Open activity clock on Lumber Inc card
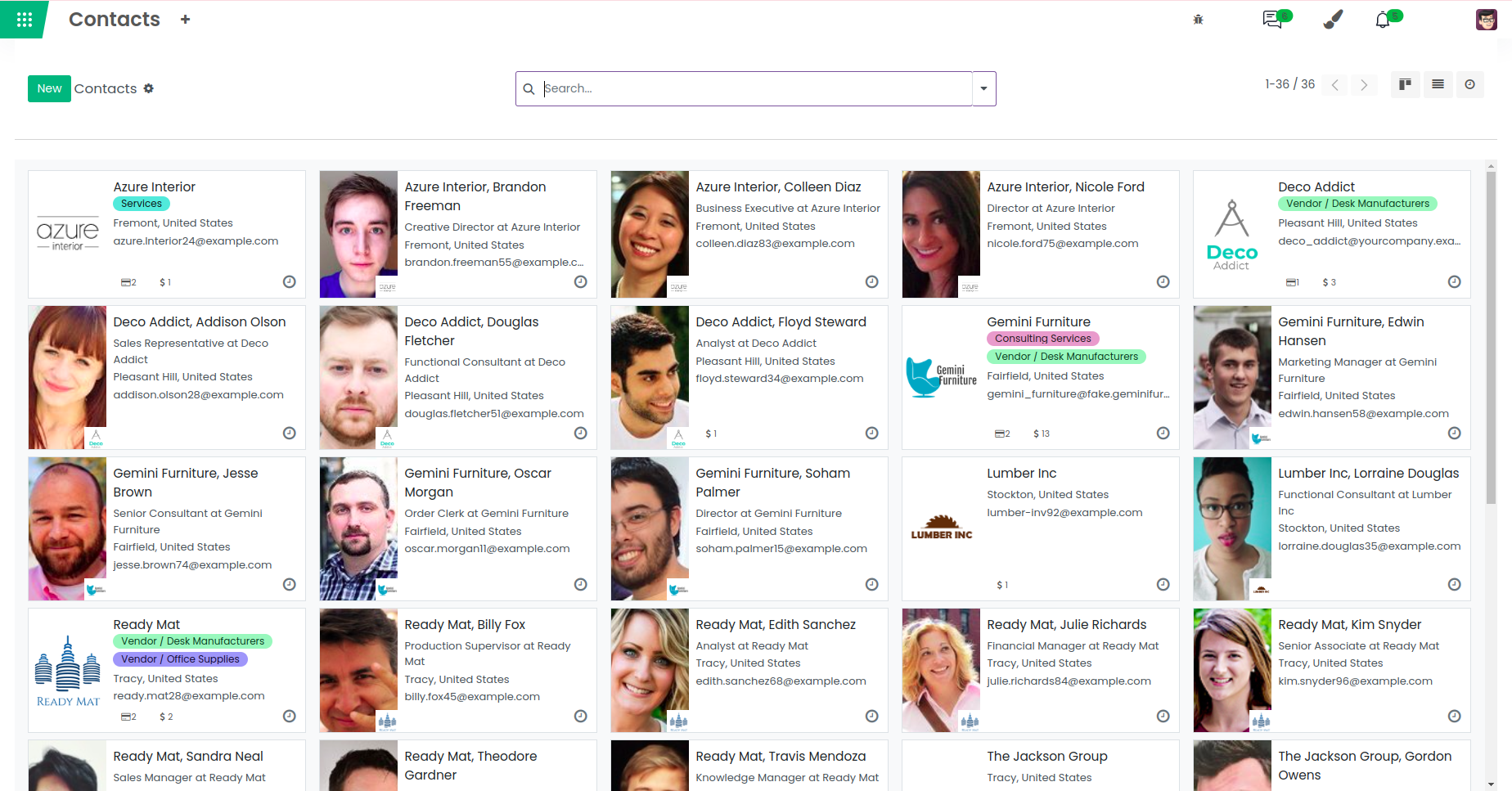This screenshot has height=791, width=1512. tap(1163, 585)
